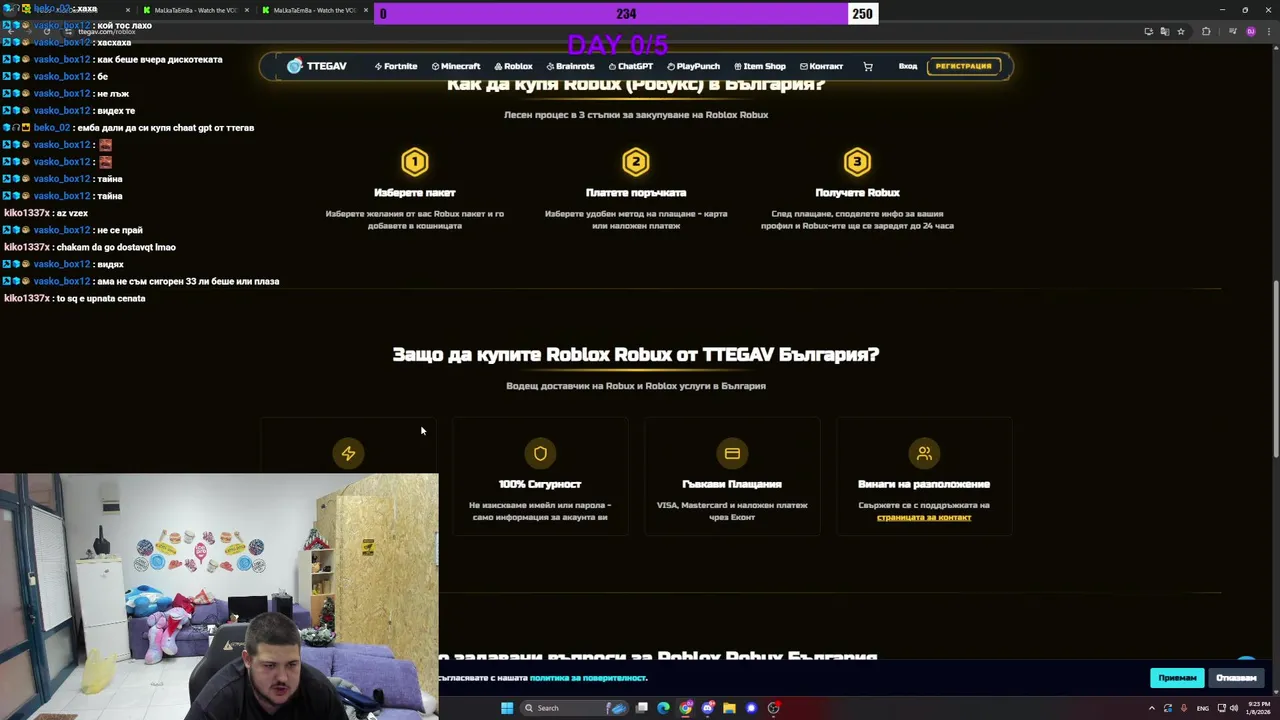Click the 100% Сигурност heading
This screenshot has width=1280, height=720.
tap(540, 484)
